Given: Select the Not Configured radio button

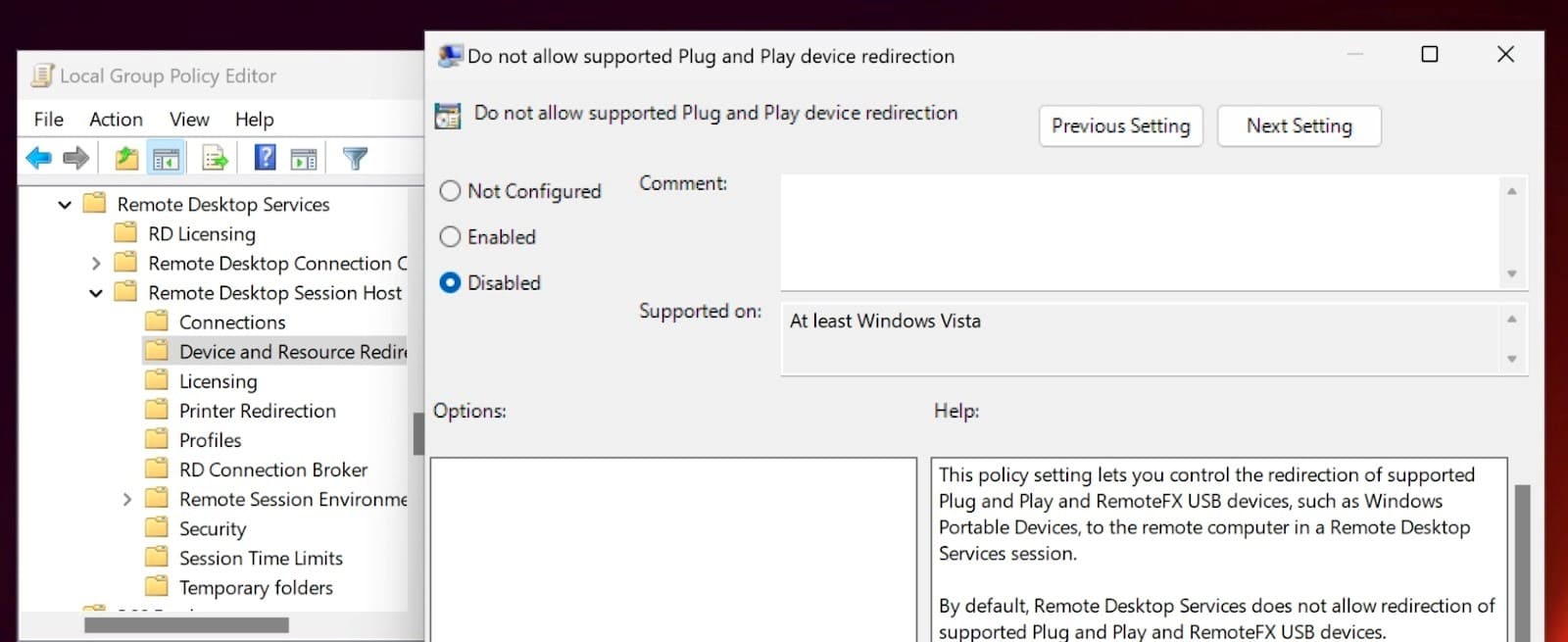Looking at the screenshot, I should pyautogui.click(x=451, y=191).
